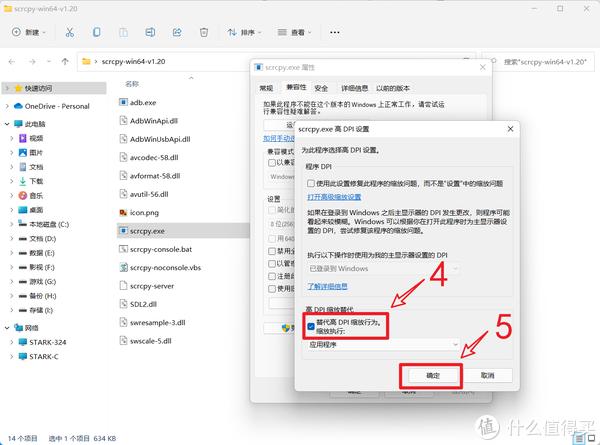Click the Cut scissors icon in toolbar
600x445 pixels.
pyautogui.click(x=70, y=33)
